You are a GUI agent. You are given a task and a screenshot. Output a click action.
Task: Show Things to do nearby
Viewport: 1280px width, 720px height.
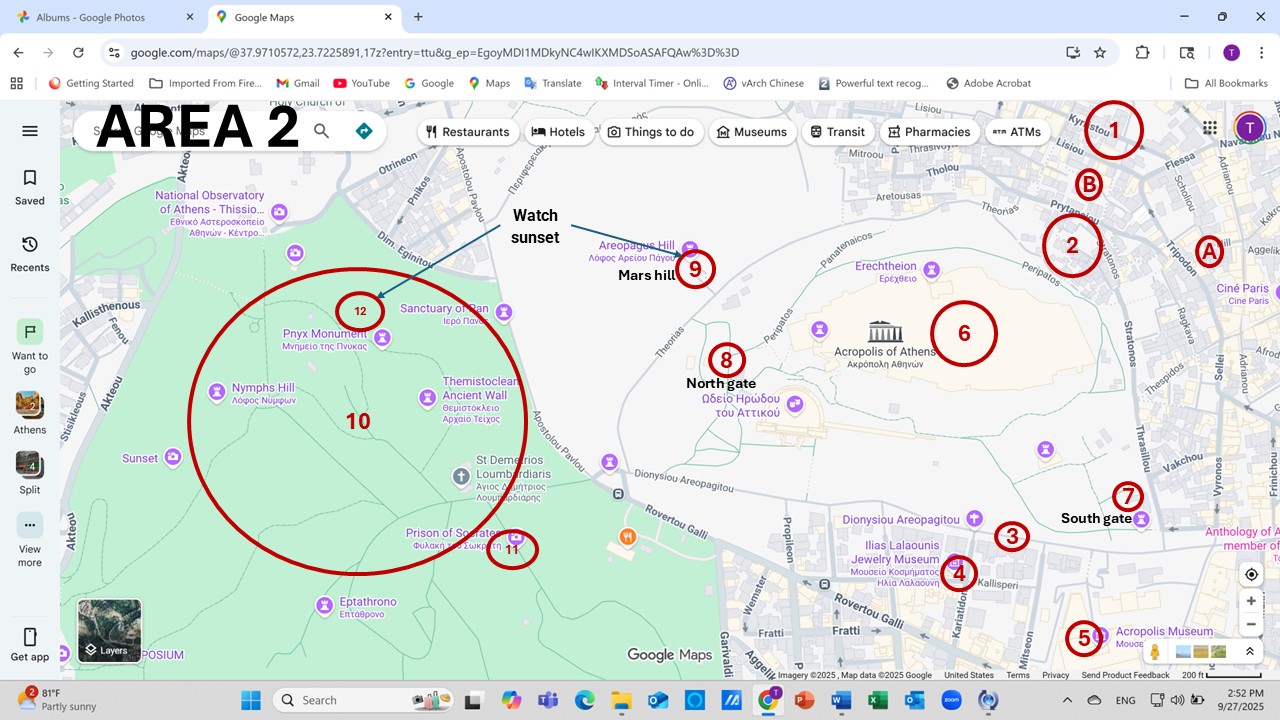(x=651, y=132)
